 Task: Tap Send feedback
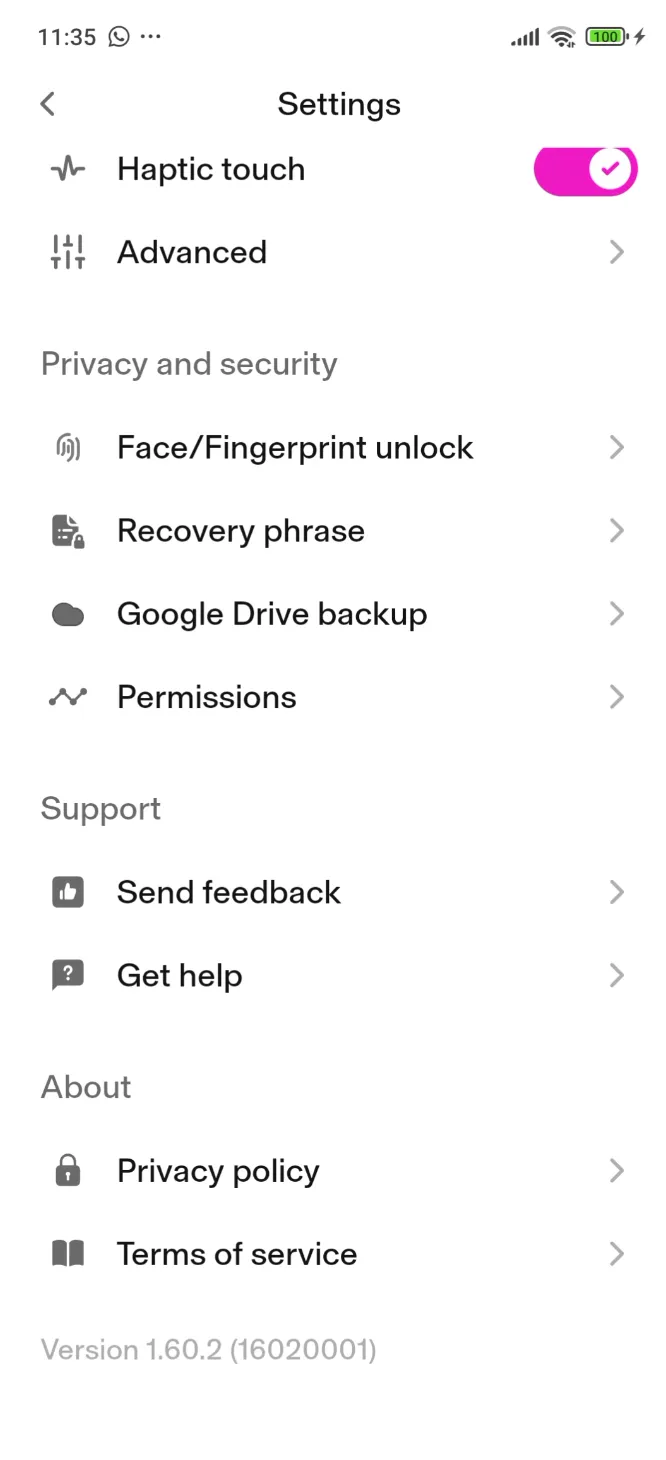point(228,891)
